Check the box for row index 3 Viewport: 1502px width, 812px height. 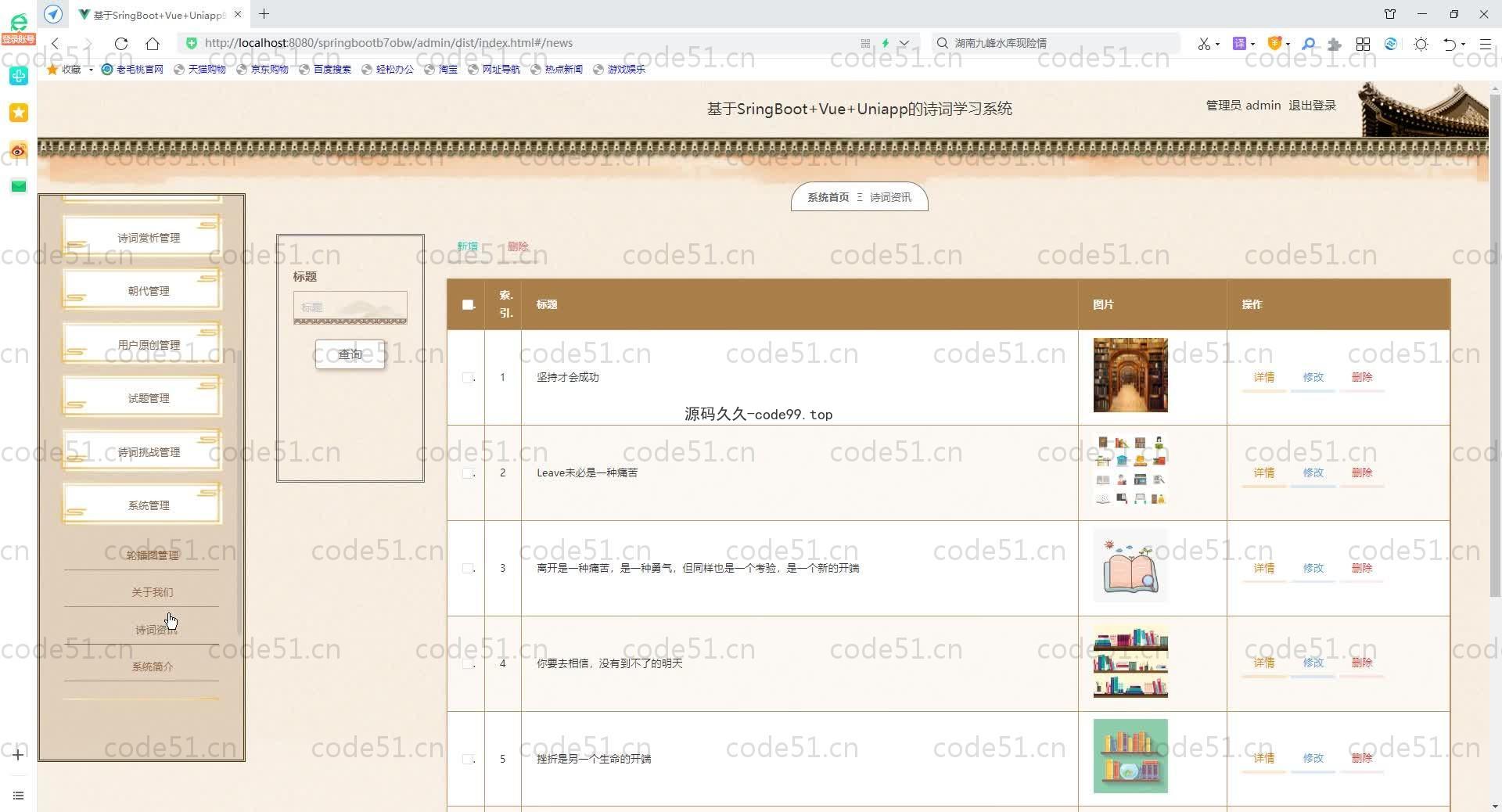[x=468, y=569]
